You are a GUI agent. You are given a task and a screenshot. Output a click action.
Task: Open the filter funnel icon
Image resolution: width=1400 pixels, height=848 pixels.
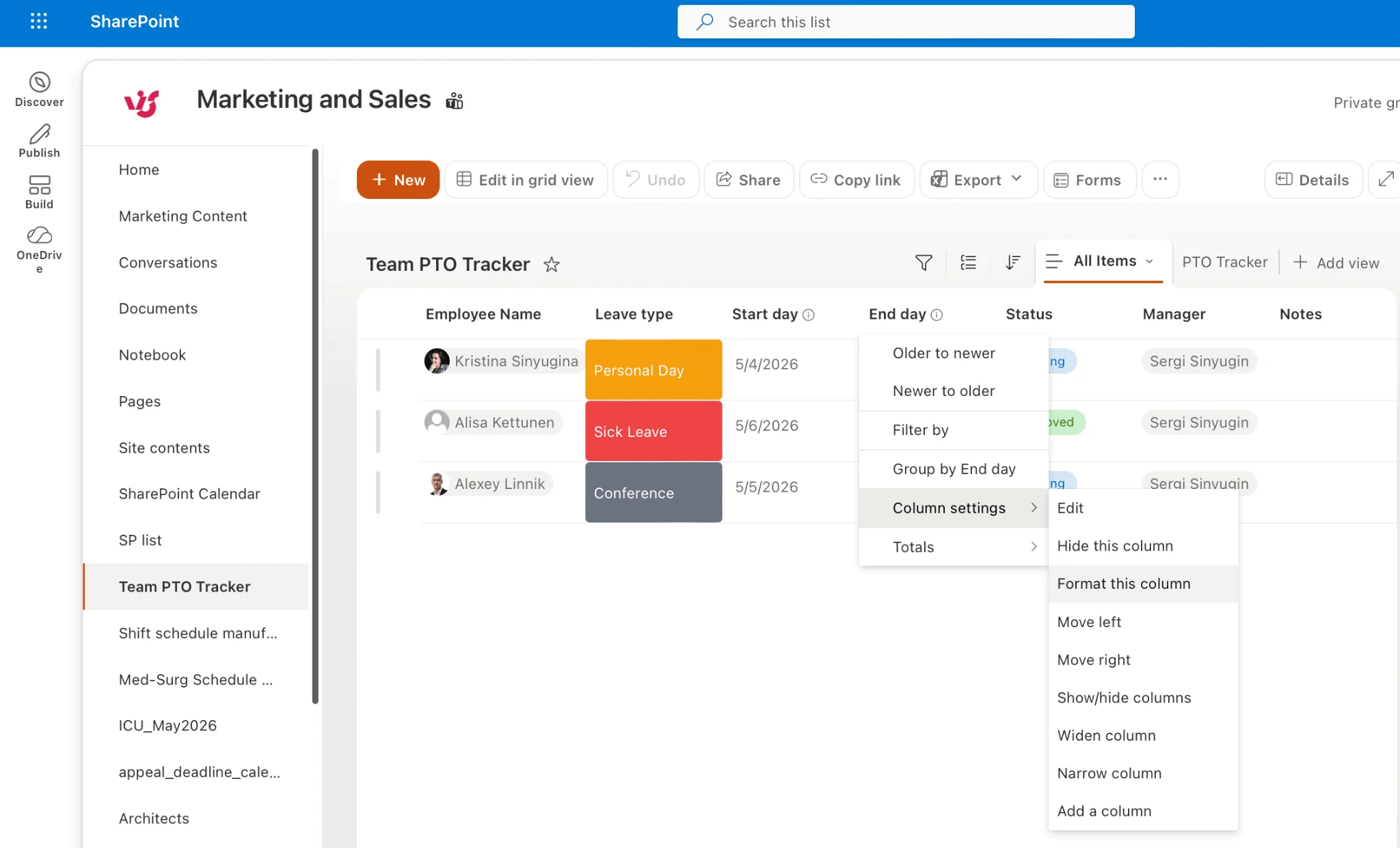924,263
